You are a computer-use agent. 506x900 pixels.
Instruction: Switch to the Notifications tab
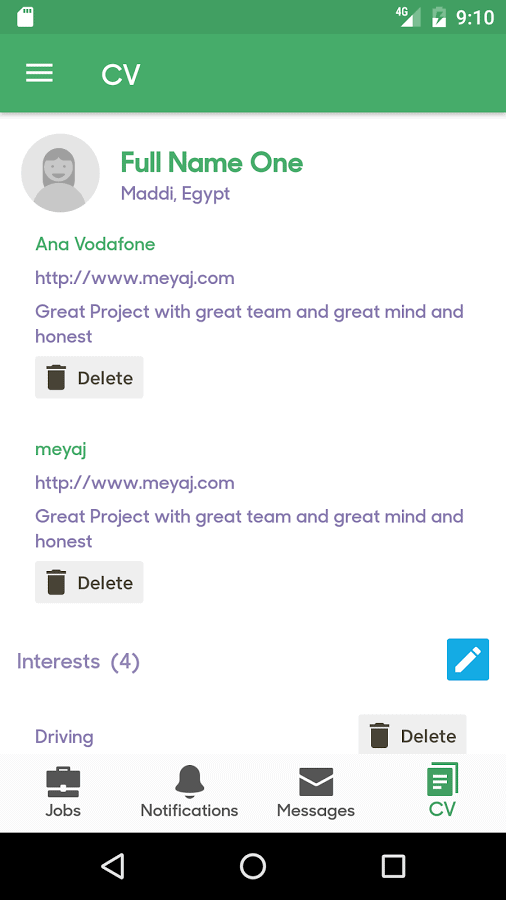(189, 792)
